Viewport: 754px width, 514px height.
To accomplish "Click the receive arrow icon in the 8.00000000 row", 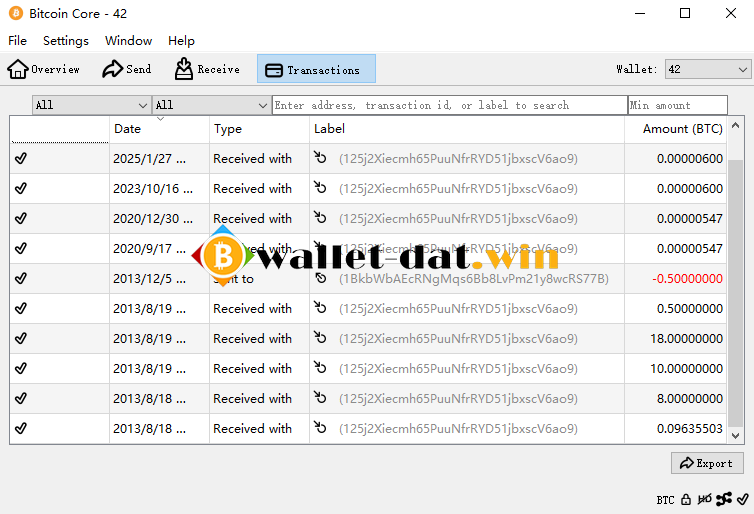I will [320, 397].
